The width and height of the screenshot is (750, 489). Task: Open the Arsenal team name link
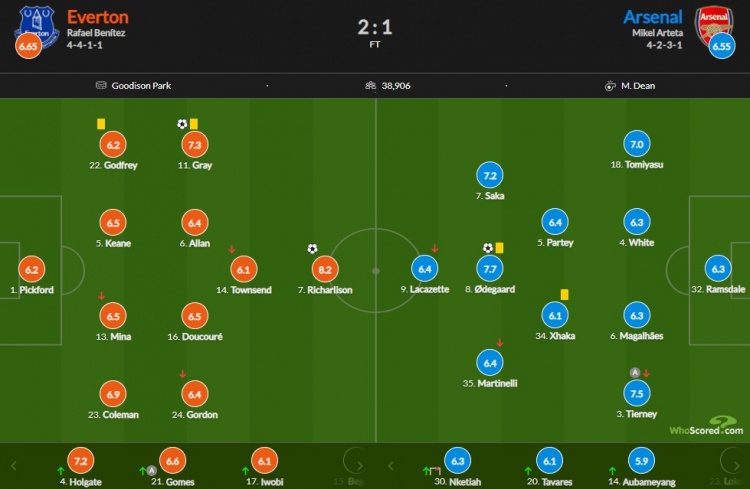(x=652, y=17)
